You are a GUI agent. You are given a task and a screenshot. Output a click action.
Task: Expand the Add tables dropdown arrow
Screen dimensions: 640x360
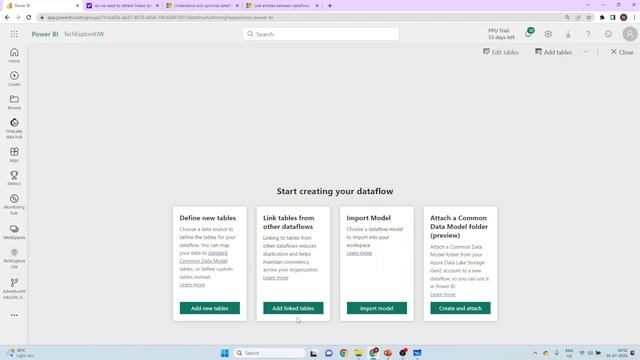[586, 52]
